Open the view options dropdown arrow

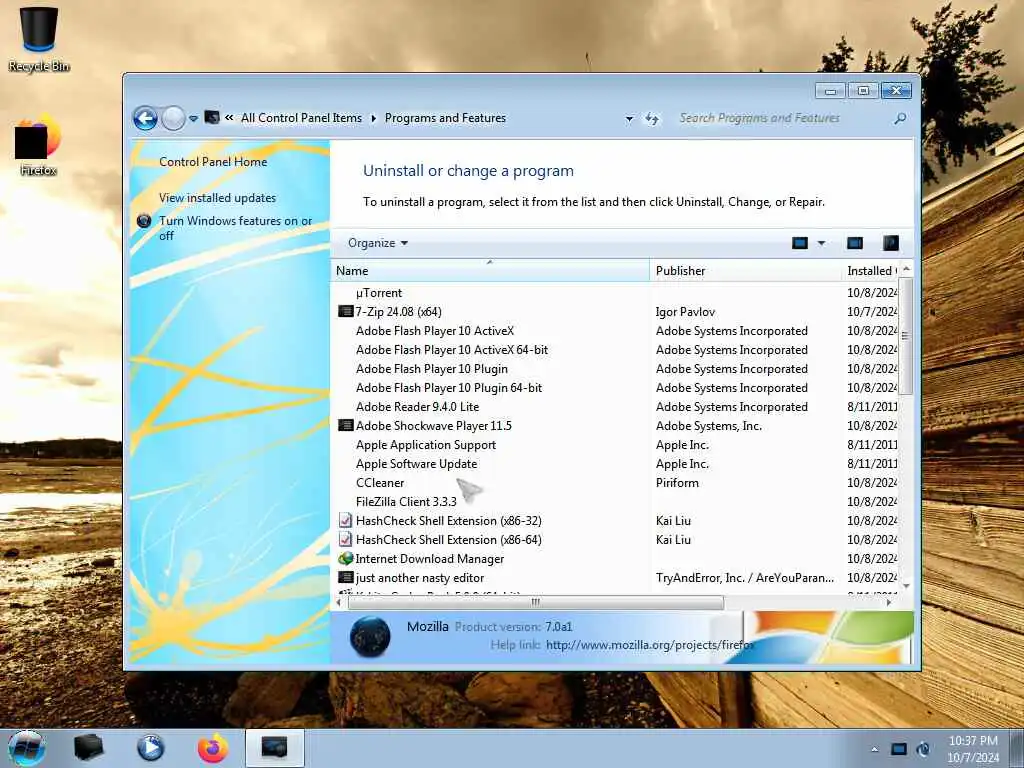tap(822, 243)
